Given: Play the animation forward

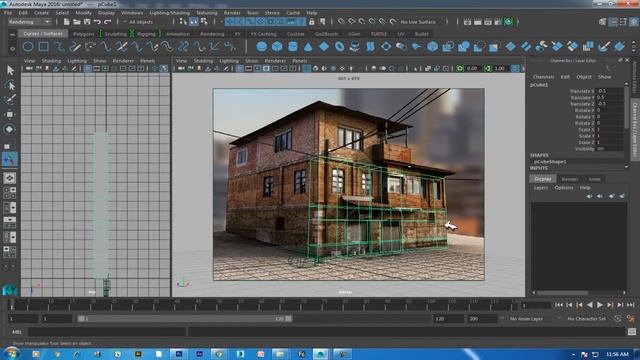Looking at the screenshot, I should [x=600, y=305].
